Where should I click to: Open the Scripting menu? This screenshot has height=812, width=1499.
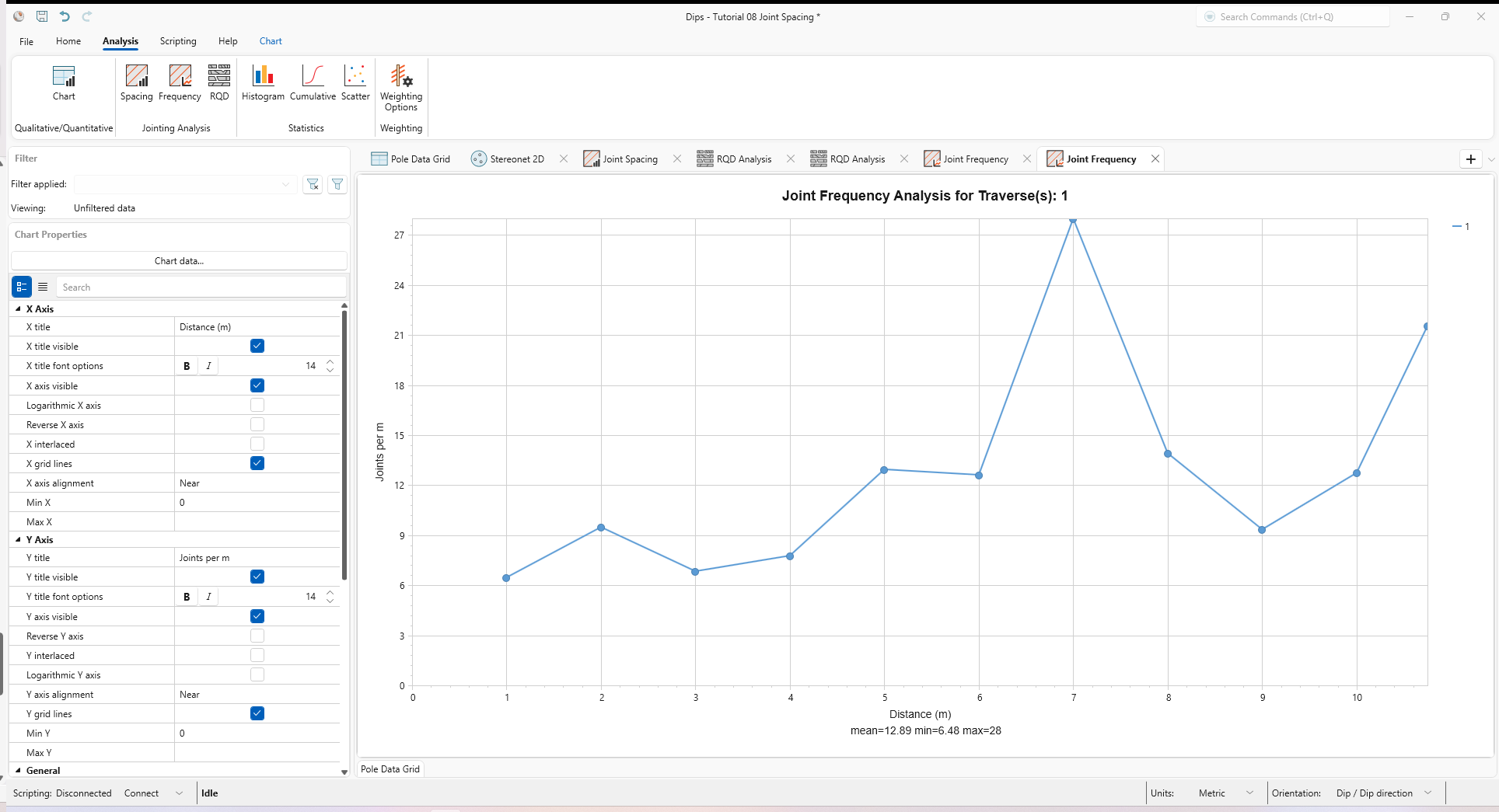point(177,41)
